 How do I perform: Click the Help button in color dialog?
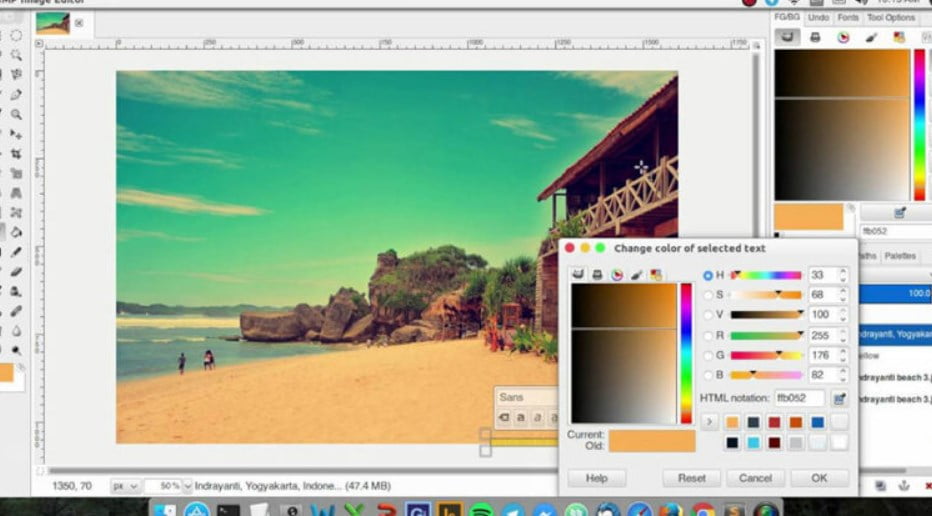[597, 478]
